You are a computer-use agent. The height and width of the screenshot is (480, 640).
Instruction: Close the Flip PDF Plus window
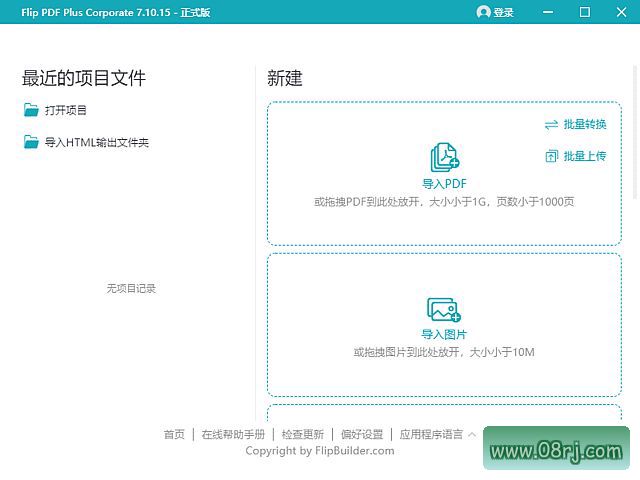pos(621,12)
